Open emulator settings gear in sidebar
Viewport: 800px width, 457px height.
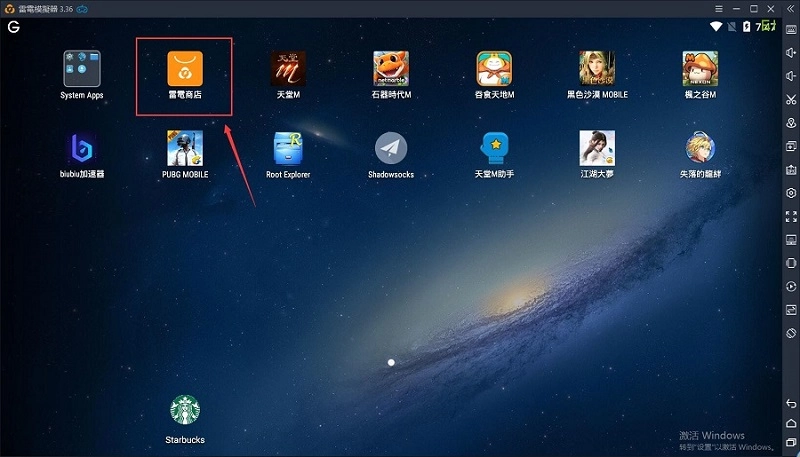(791, 193)
